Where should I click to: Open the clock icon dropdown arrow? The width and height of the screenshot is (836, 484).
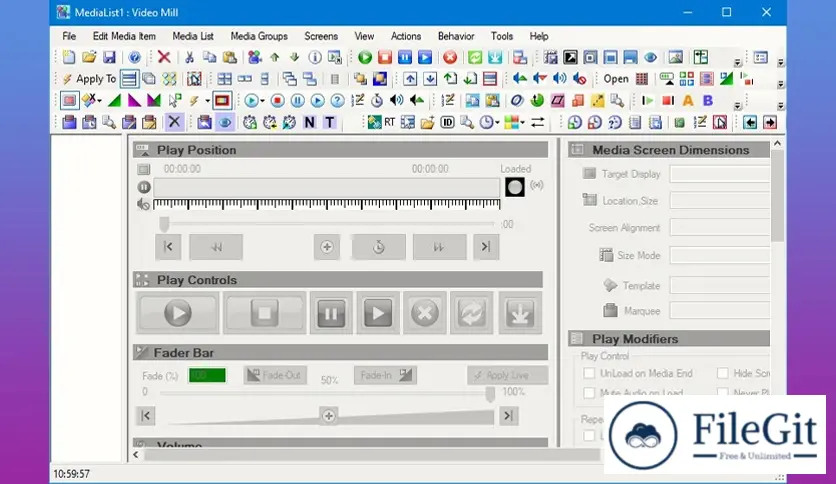click(497, 123)
